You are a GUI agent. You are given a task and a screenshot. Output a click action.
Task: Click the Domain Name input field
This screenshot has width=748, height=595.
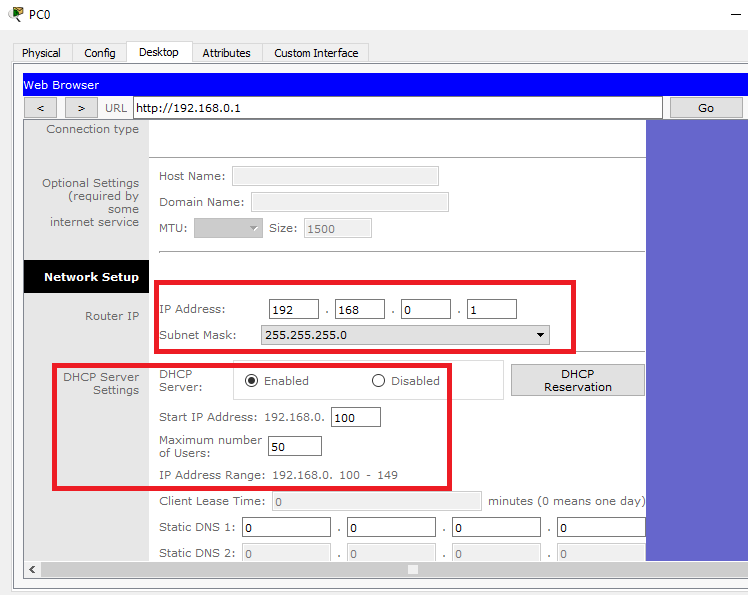[x=350, y=202]
